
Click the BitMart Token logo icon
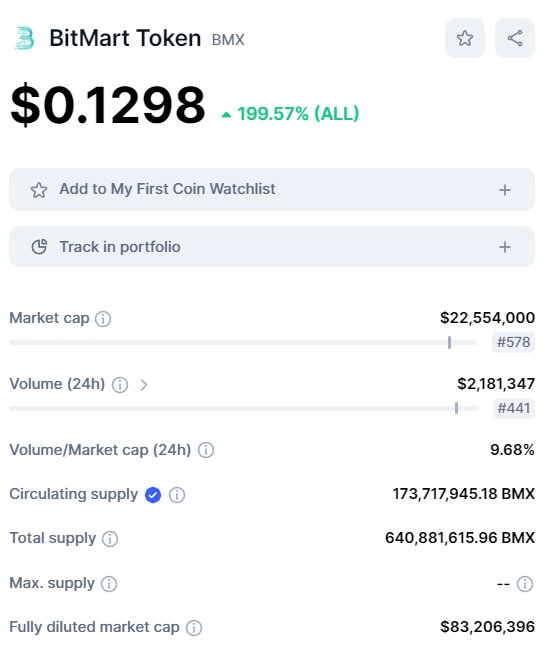(x=24, y=38)
